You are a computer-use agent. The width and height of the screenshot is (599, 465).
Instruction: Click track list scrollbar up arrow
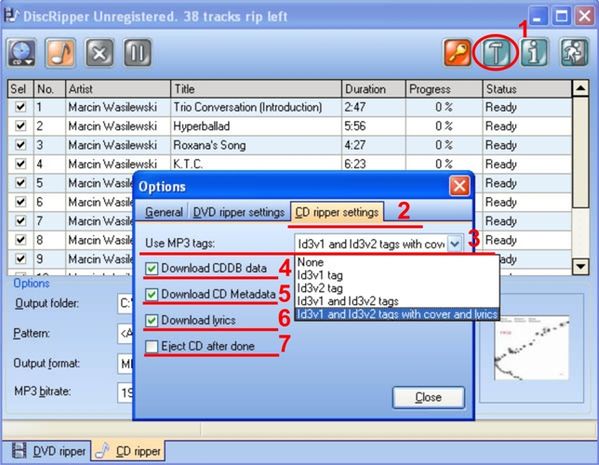[x=580, y=89]
